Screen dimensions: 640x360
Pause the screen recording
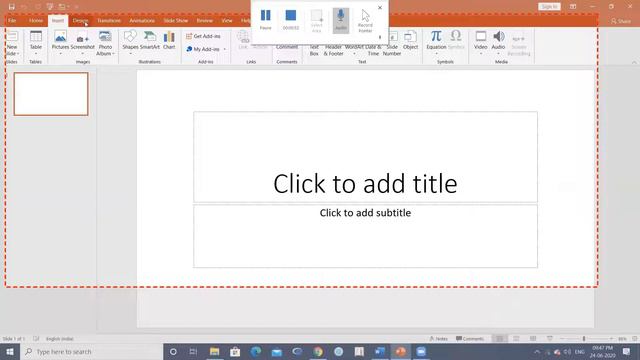pos(266,20)
